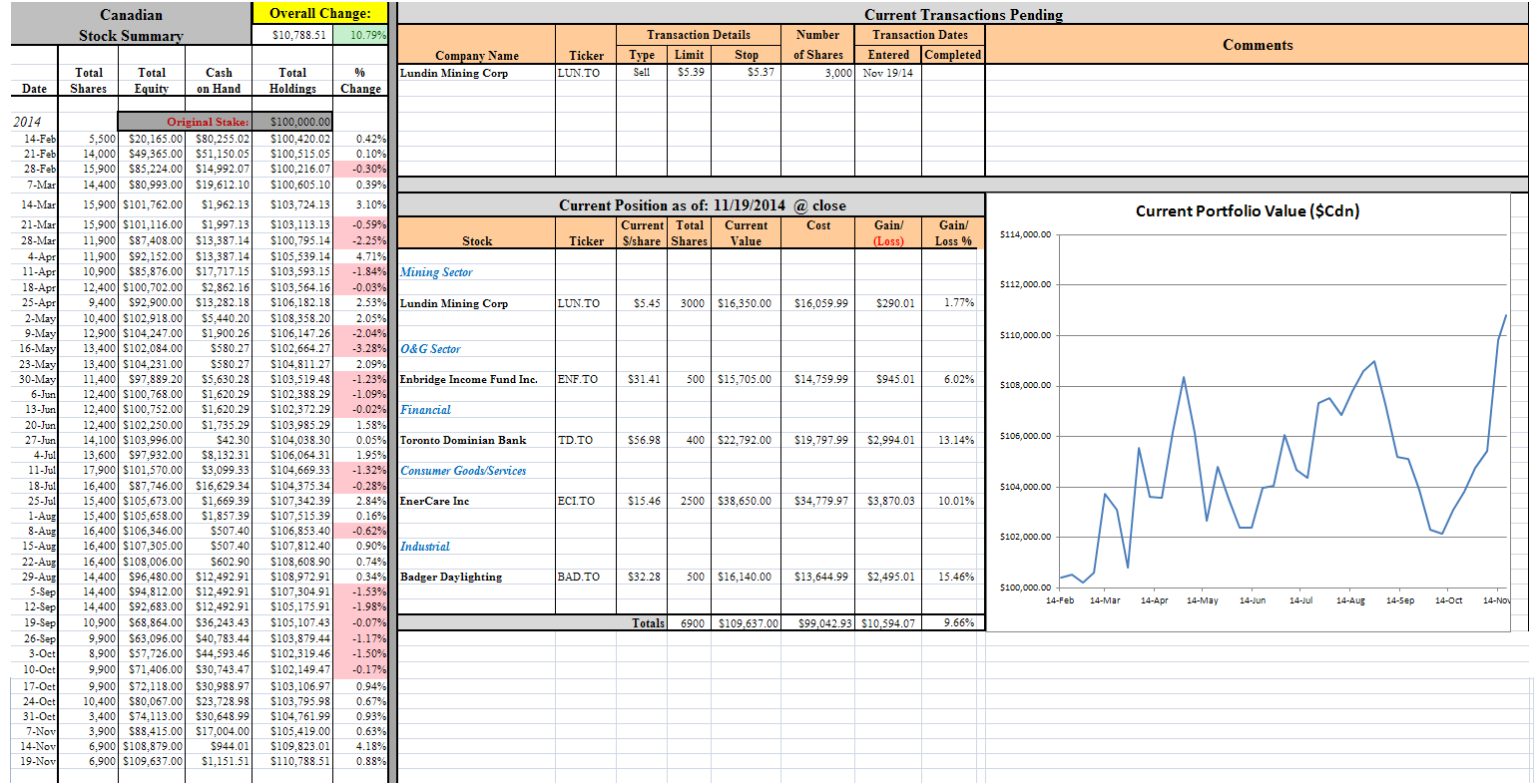Click the $114,000.00 chart axis label
The width and height of the screenshot is (1534, 784).
point(1025,234)
